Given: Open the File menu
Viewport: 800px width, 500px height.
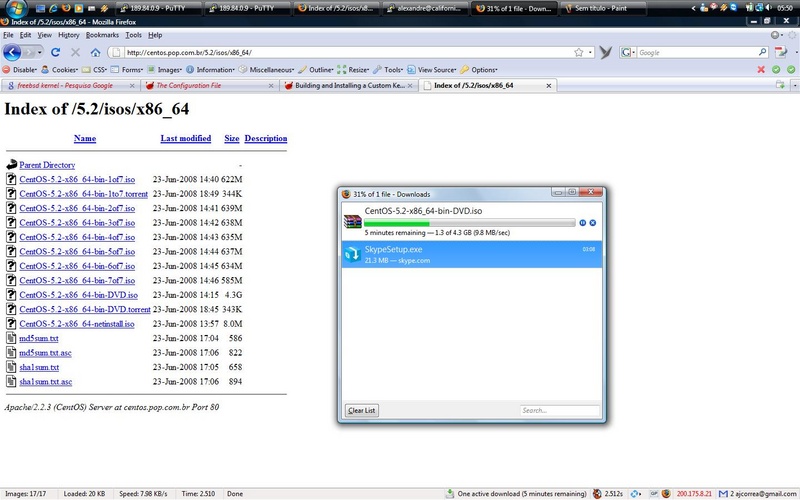Looking at the screenshot, I should coord(8,35).
